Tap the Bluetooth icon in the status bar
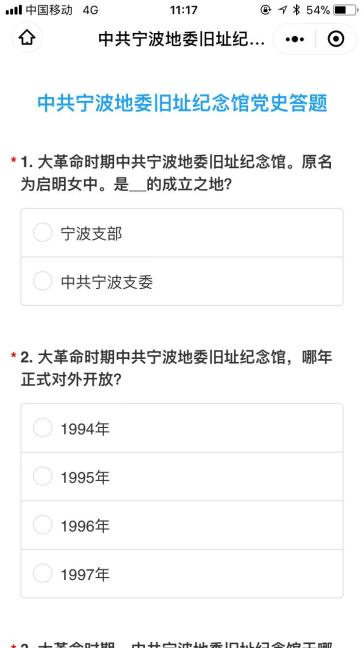The image size is (364, 648). (x=296, y=10)
